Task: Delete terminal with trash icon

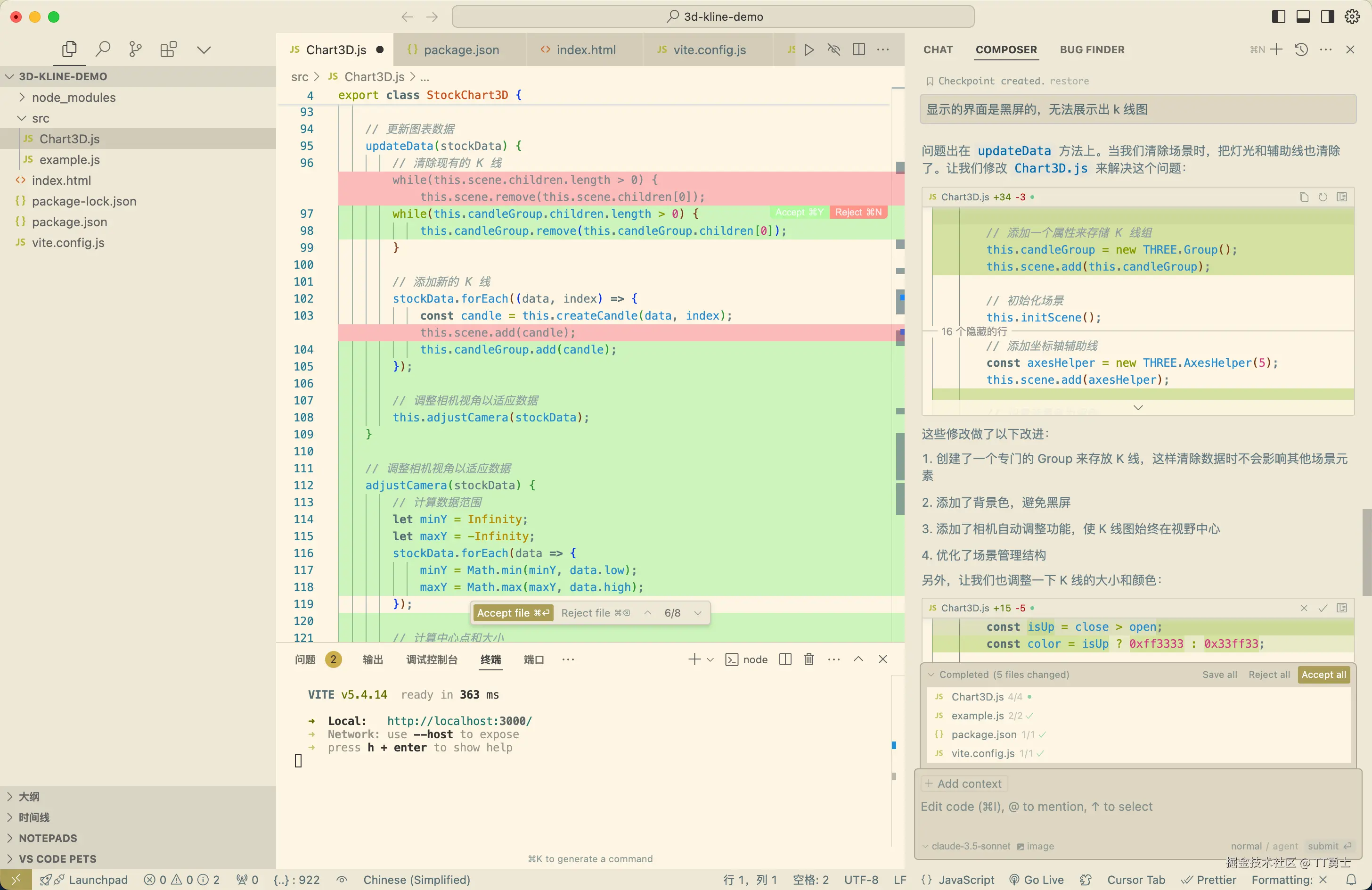Action: (809, 659)
